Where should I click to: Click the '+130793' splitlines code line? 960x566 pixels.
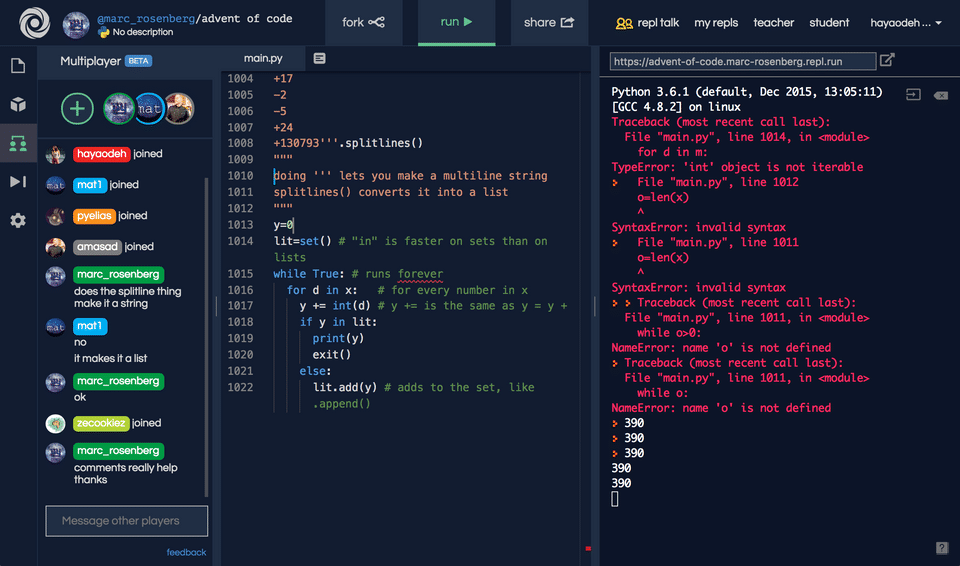(x=348, y=143)
